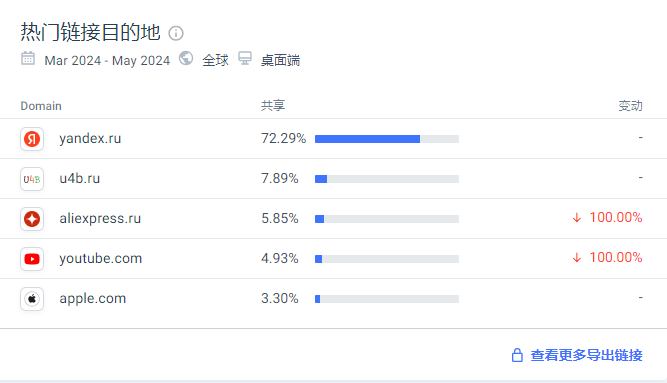Click the globe icon next to 全球
This screenshot has width=667, height=383.
(x=186, y=58)
